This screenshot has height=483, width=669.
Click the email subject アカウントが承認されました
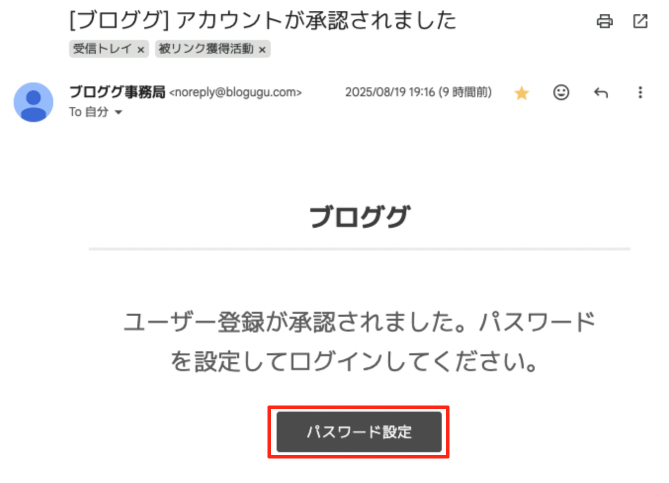coord(316,20)
